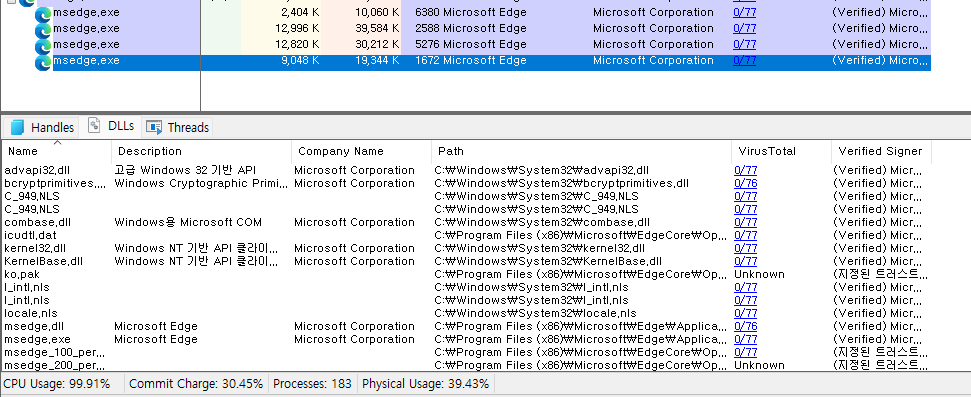This screenshot has width=971, height=397.
Task: Open VirusTotal result 0/76 for msedge.dll
Action: coord(746,326)
